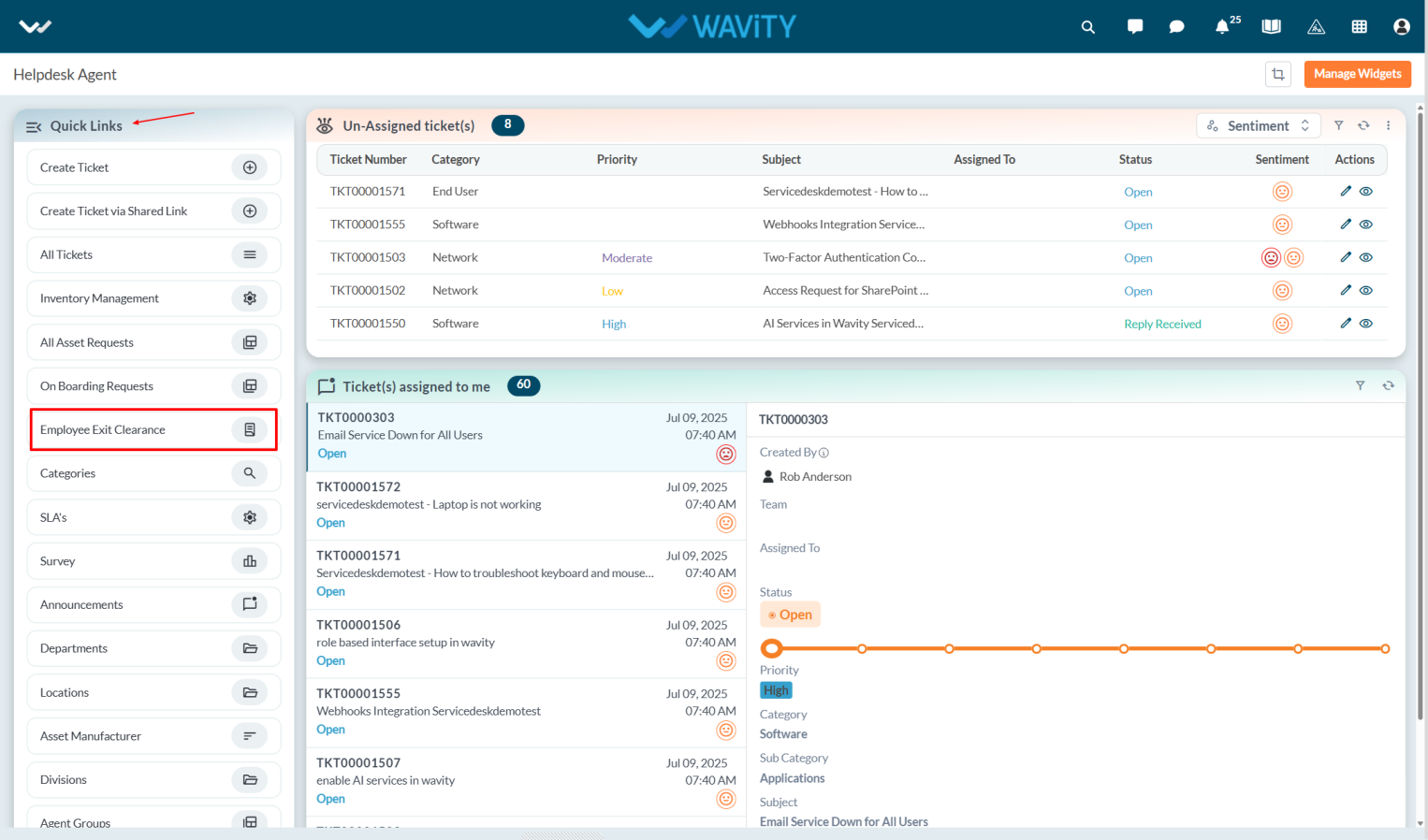Click Reply Received status for TKT00001550
Image resolution: width=1428 pixels, height=840 pixels.
[1162, 324]
